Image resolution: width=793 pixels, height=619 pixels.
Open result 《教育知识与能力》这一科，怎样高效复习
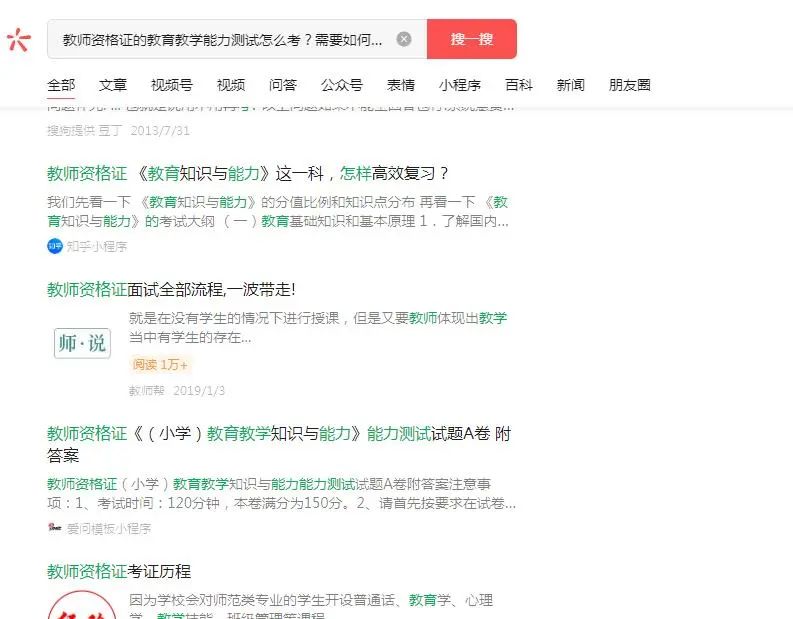pyautogui.click(x=248, y=173)
